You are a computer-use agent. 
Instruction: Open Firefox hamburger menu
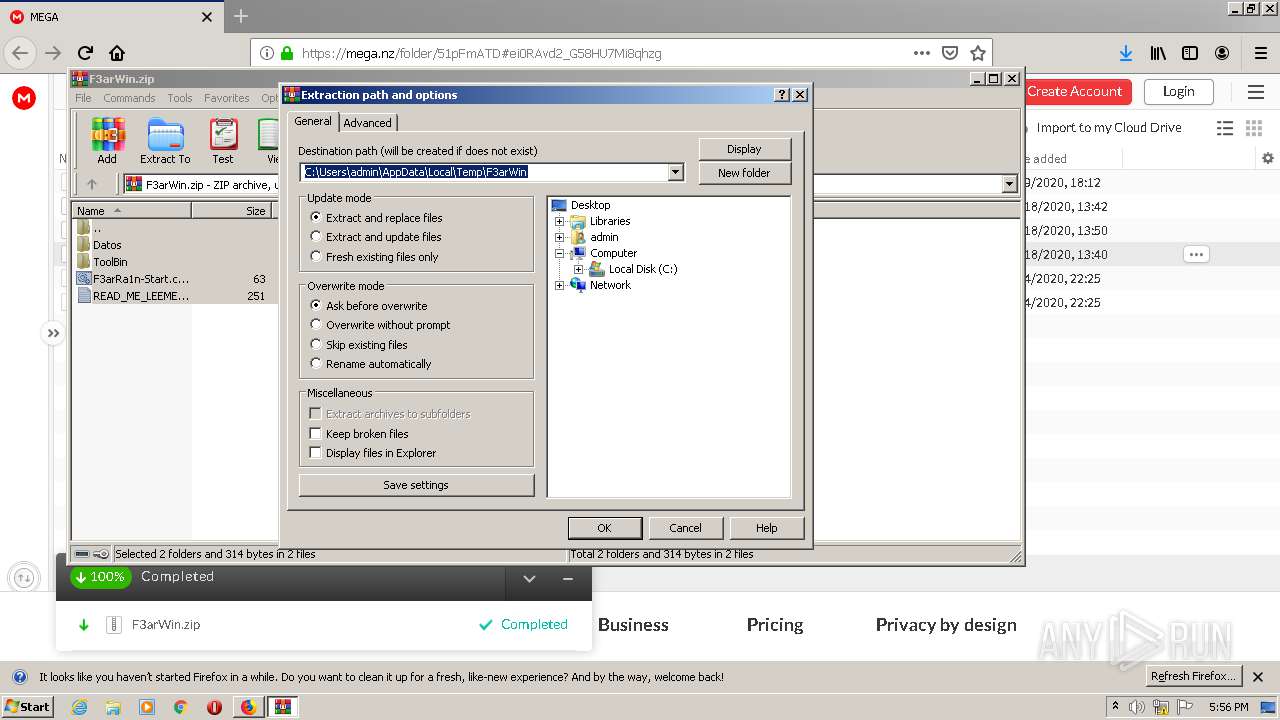point(1260,53)
